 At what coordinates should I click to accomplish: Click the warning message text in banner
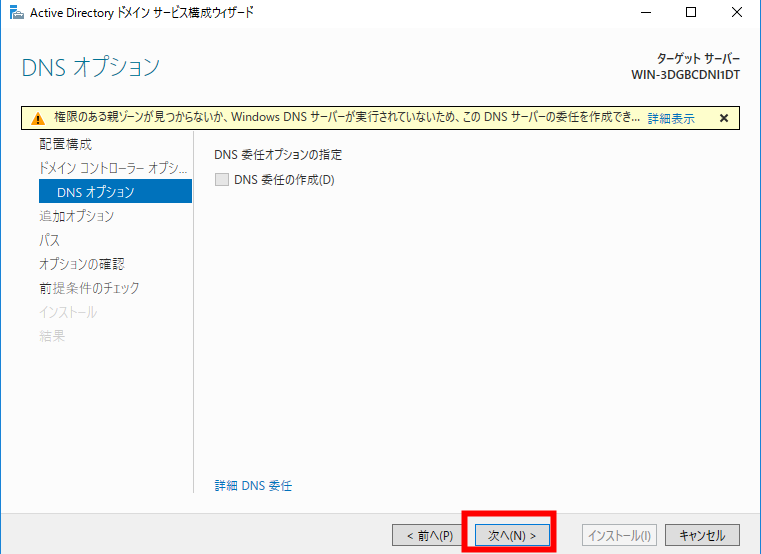(347, 118)
